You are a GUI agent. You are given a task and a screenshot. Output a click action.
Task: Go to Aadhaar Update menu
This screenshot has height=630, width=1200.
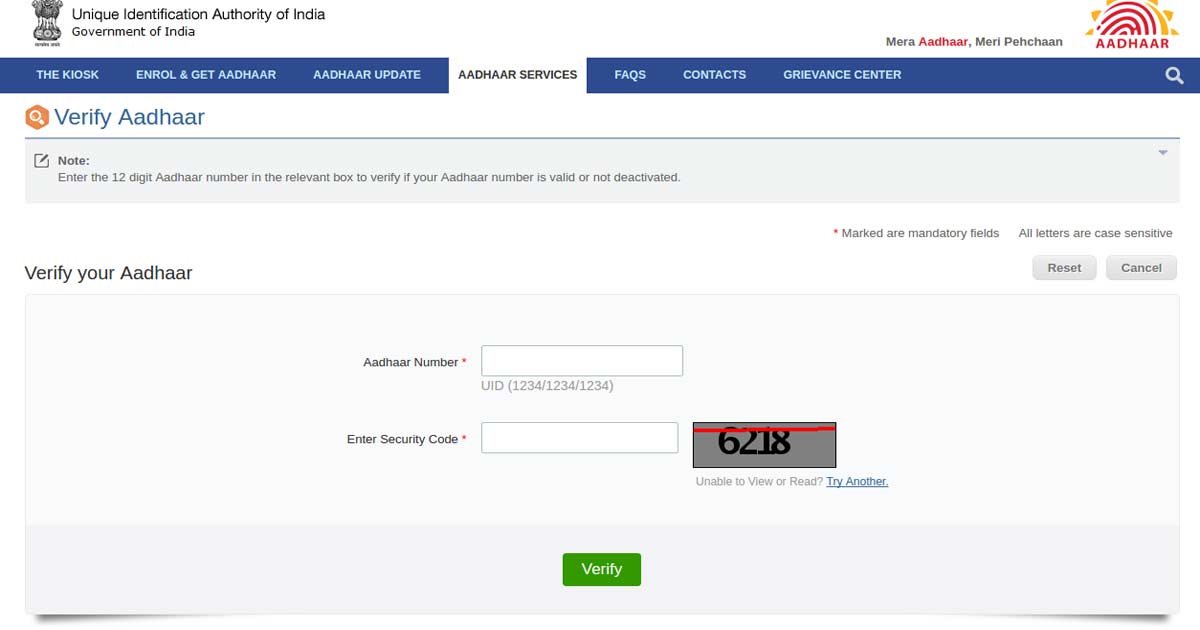(367, 75)
